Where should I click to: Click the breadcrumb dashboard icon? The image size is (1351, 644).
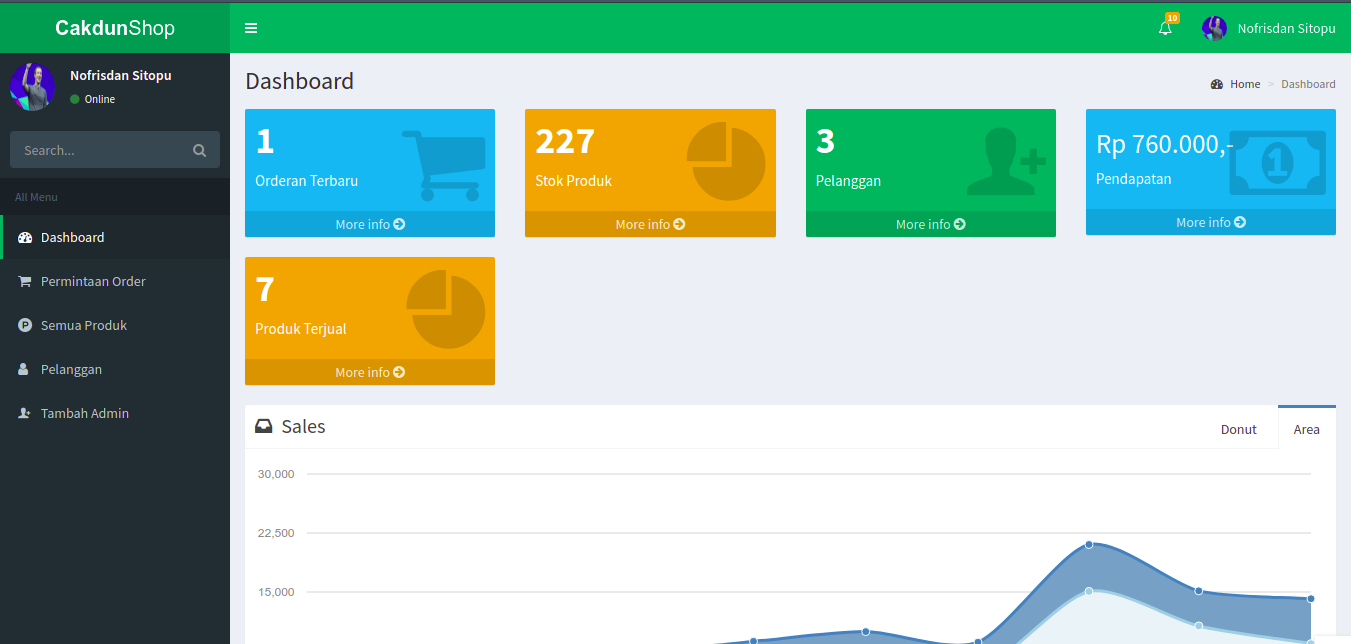coord(1217,84)
